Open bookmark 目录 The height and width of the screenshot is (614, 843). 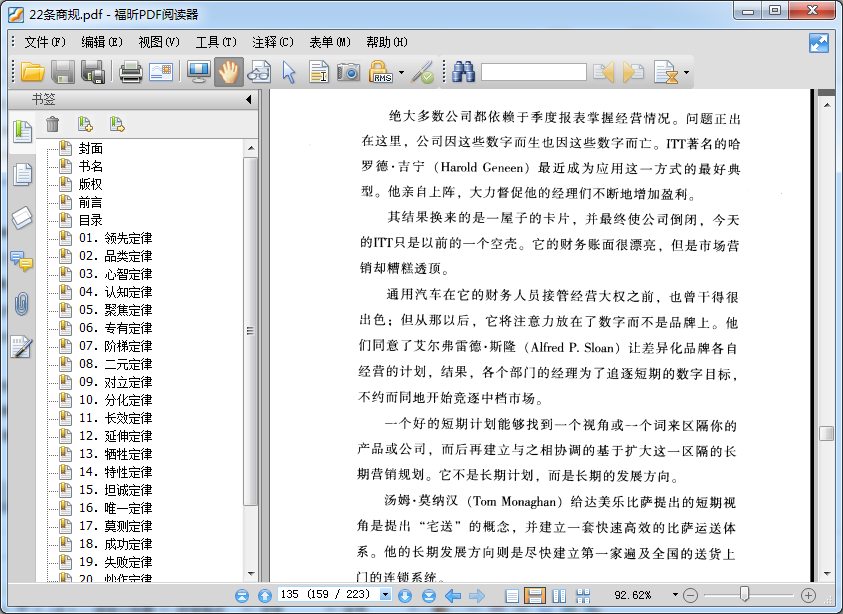pos(90,220)
